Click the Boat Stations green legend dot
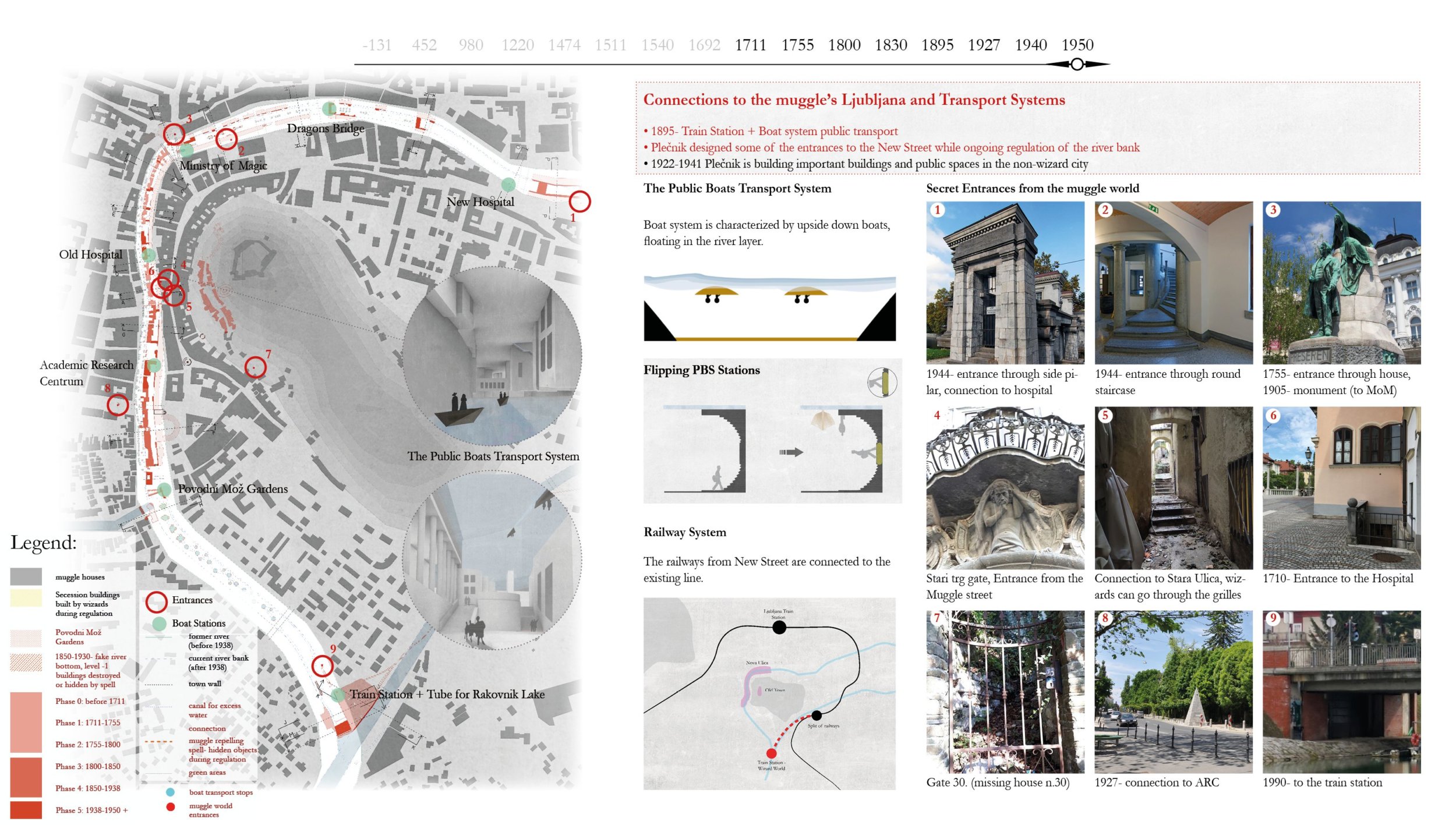 [x=159, y=624]
